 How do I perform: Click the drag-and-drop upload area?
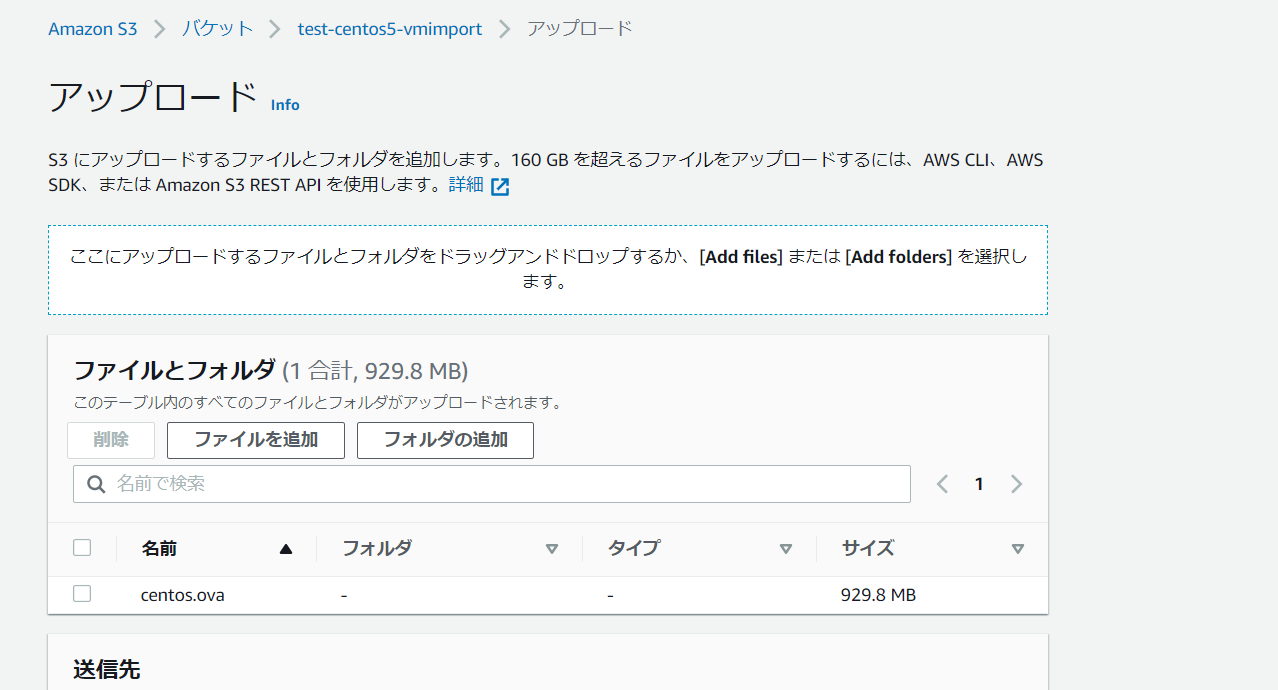click(547, 269)
